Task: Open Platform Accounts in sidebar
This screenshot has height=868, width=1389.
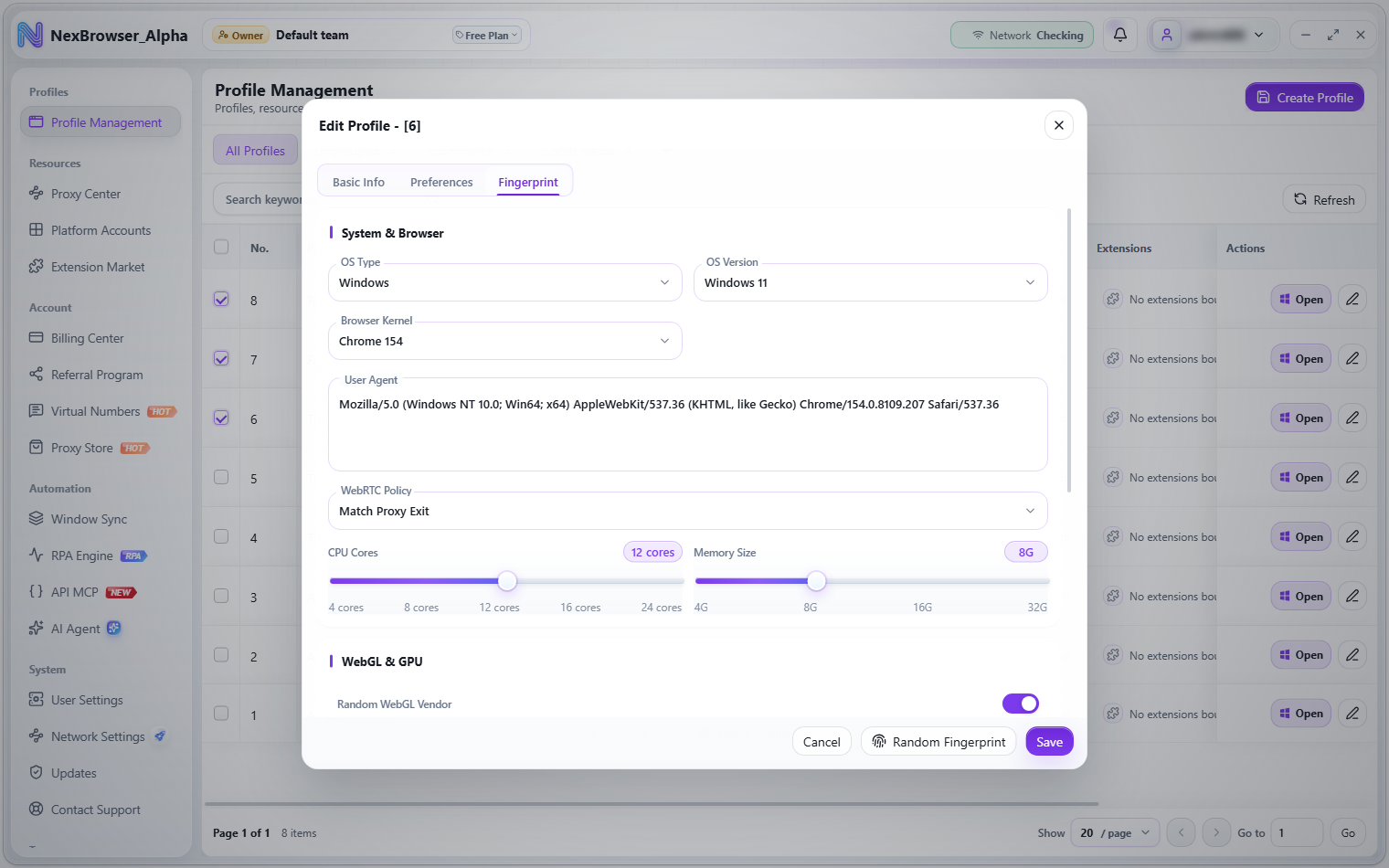Action: coord(101,230)
